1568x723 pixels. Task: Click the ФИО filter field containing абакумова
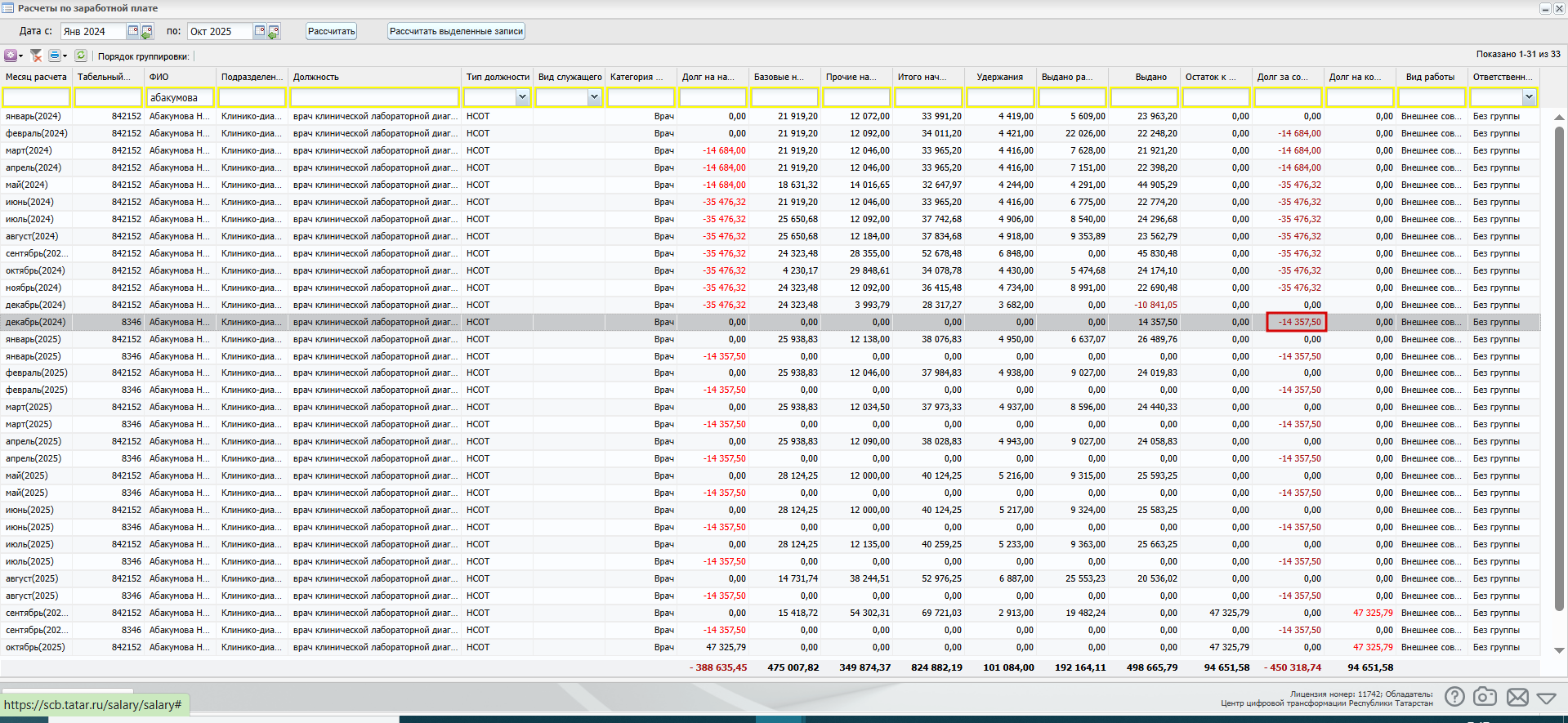point(181,97)
